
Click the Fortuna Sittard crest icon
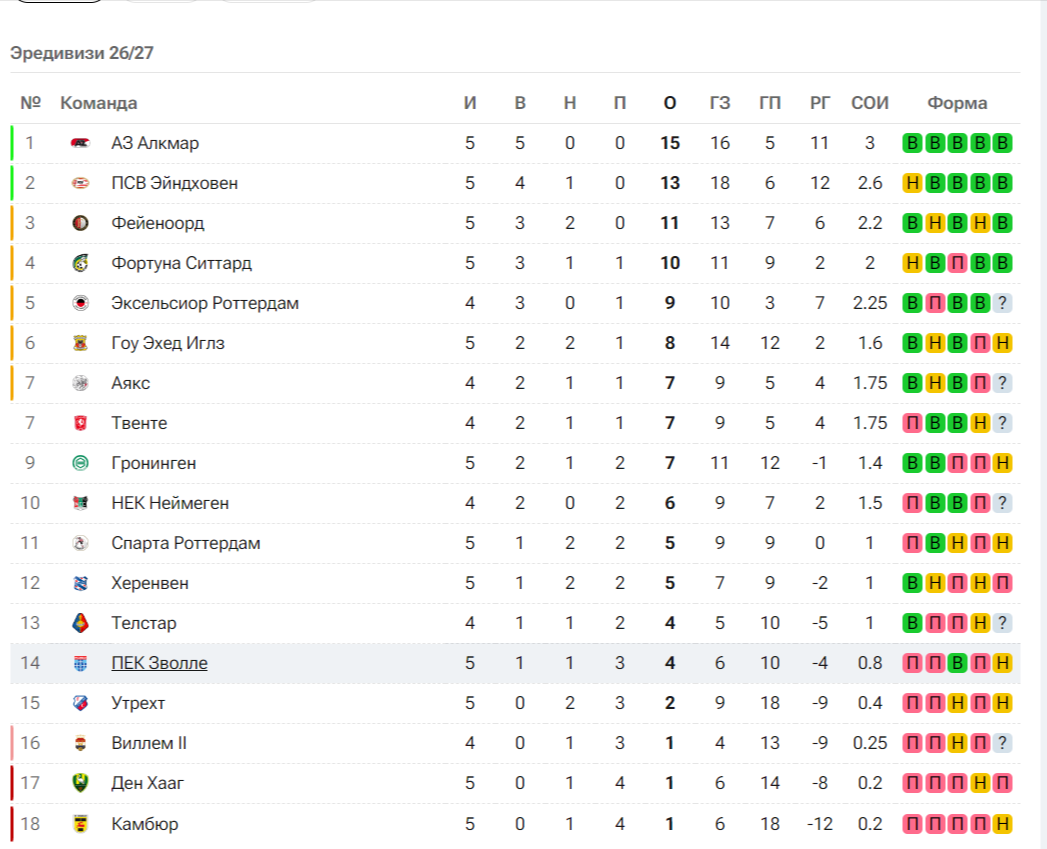(80, 263)
